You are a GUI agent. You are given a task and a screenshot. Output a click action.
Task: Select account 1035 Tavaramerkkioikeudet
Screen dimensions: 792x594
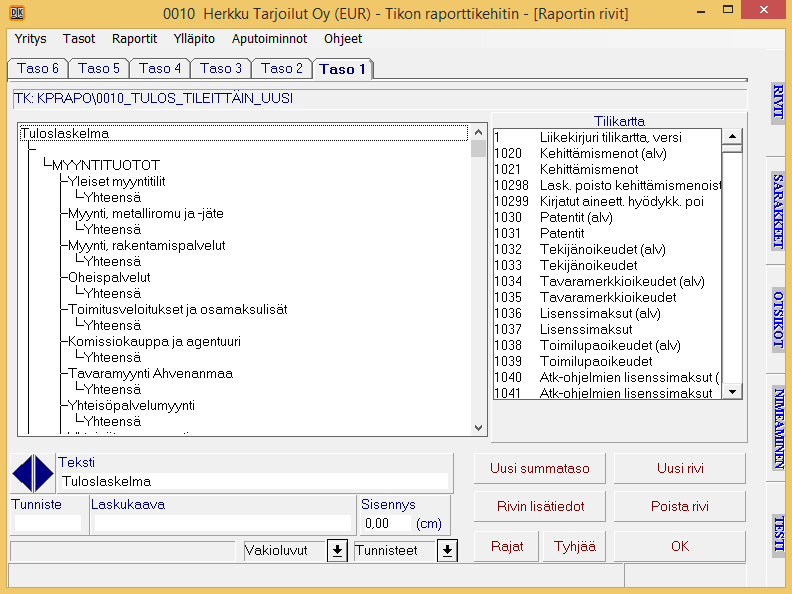[x=608, y=297]
